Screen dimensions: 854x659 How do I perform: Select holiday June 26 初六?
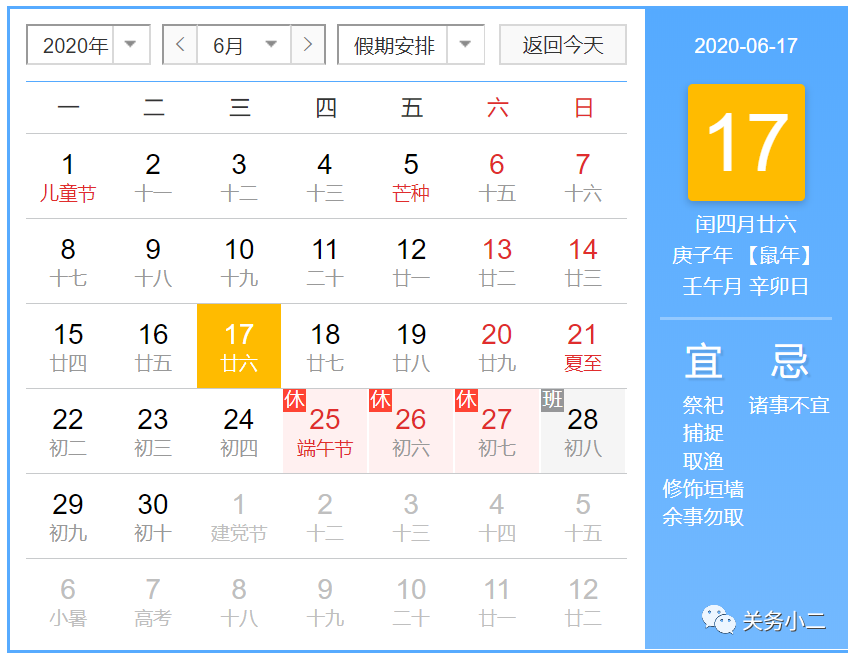tap(411, 431)
